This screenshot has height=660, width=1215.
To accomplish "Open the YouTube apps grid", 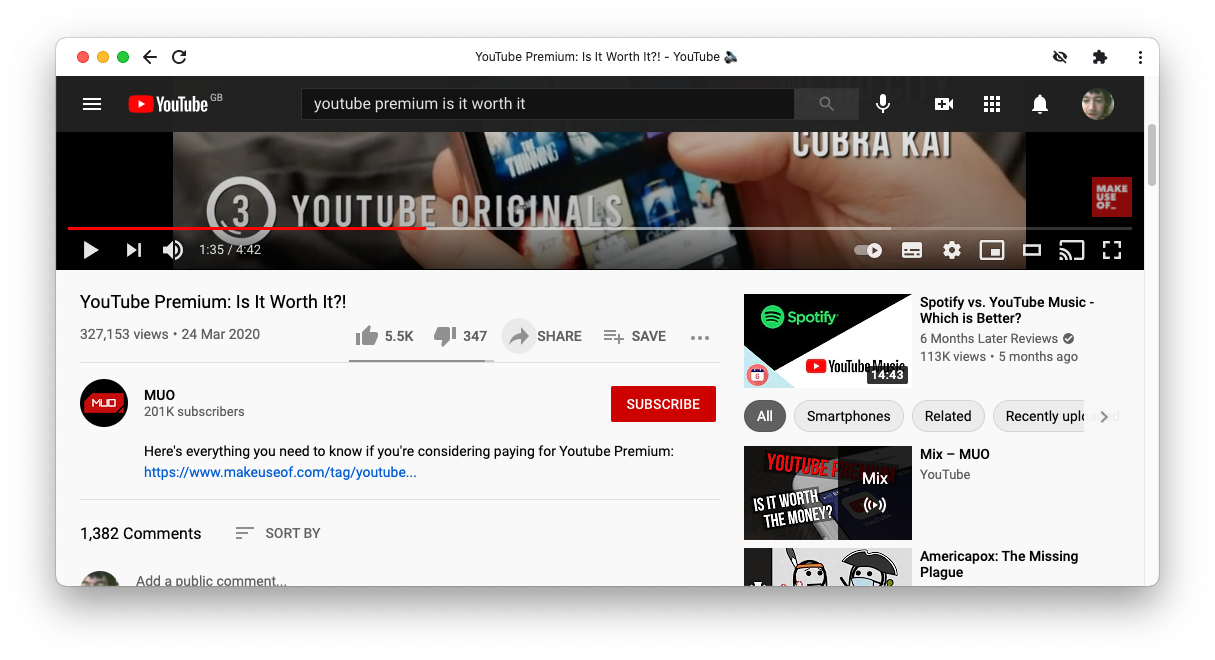I will click(x=992, y=103).
